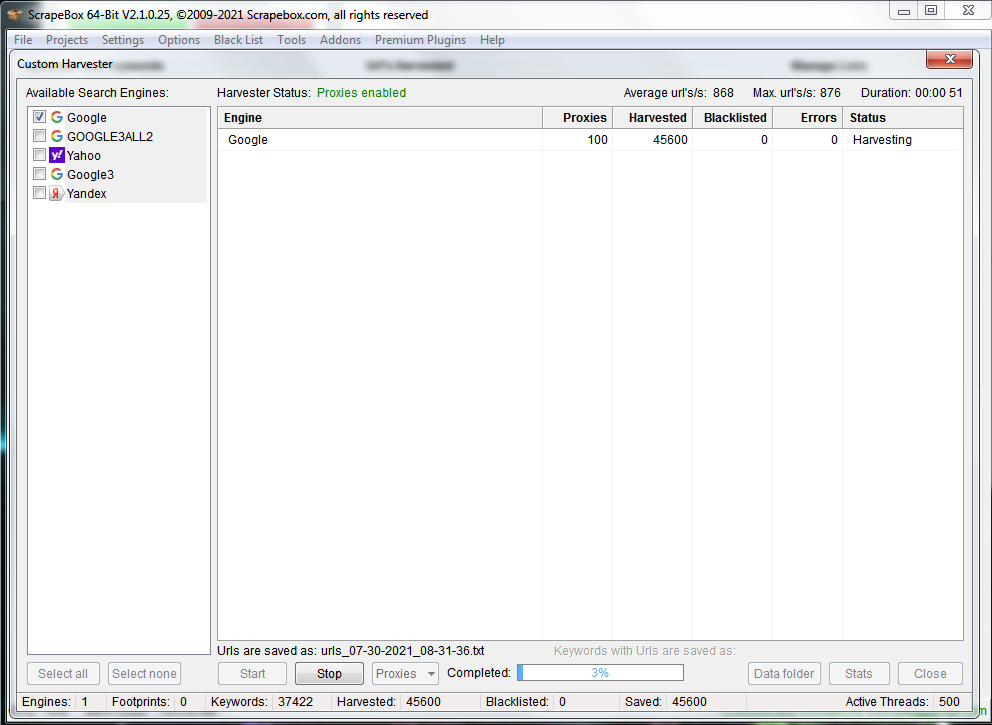Image resolution: width=992 pixels, height=725 pixels.
Task: Enable the Google3 engine checkbox
Action: [x=39, y=174]
